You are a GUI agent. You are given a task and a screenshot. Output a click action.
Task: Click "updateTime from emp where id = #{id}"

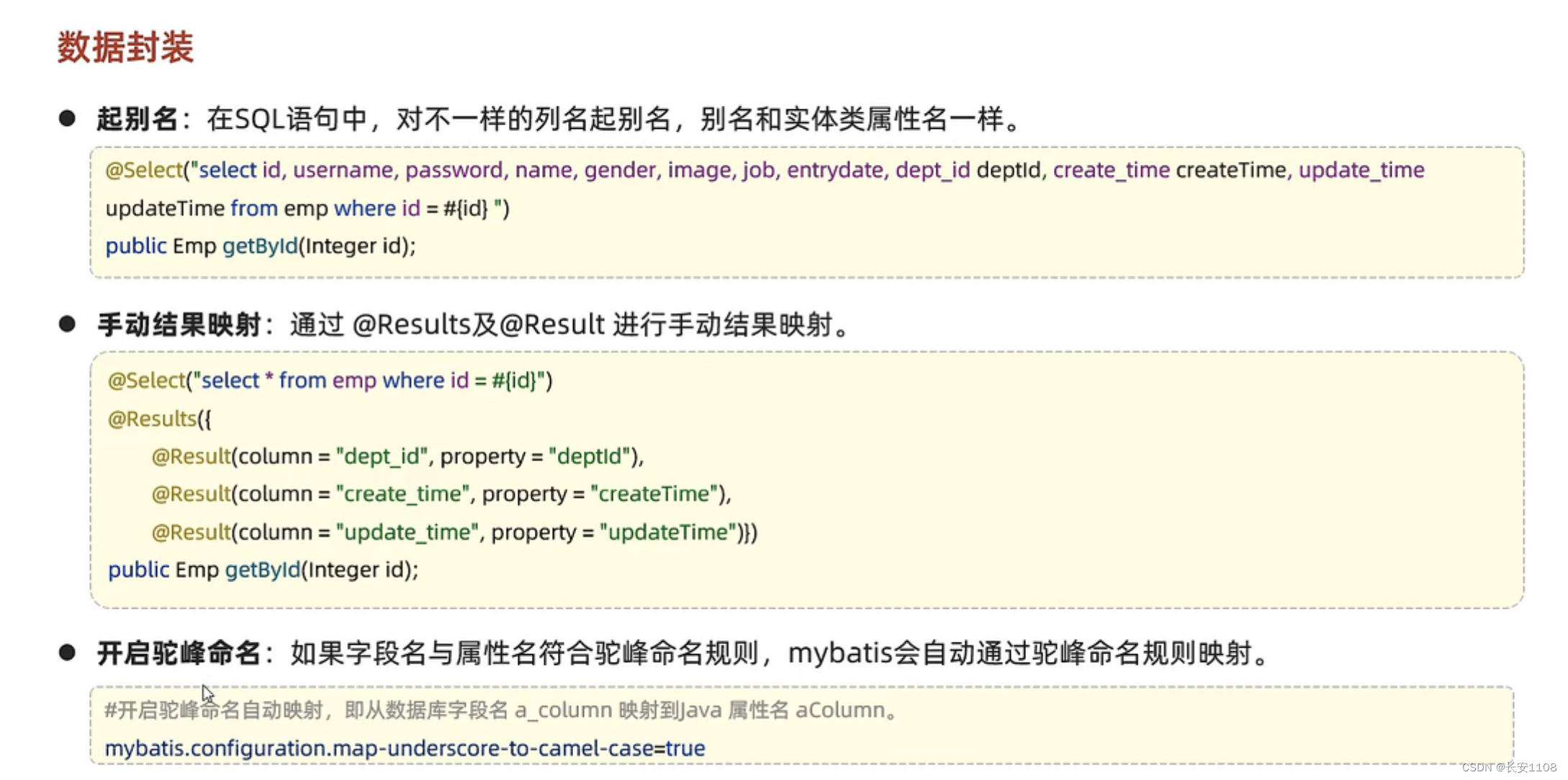tap(297, 209)
